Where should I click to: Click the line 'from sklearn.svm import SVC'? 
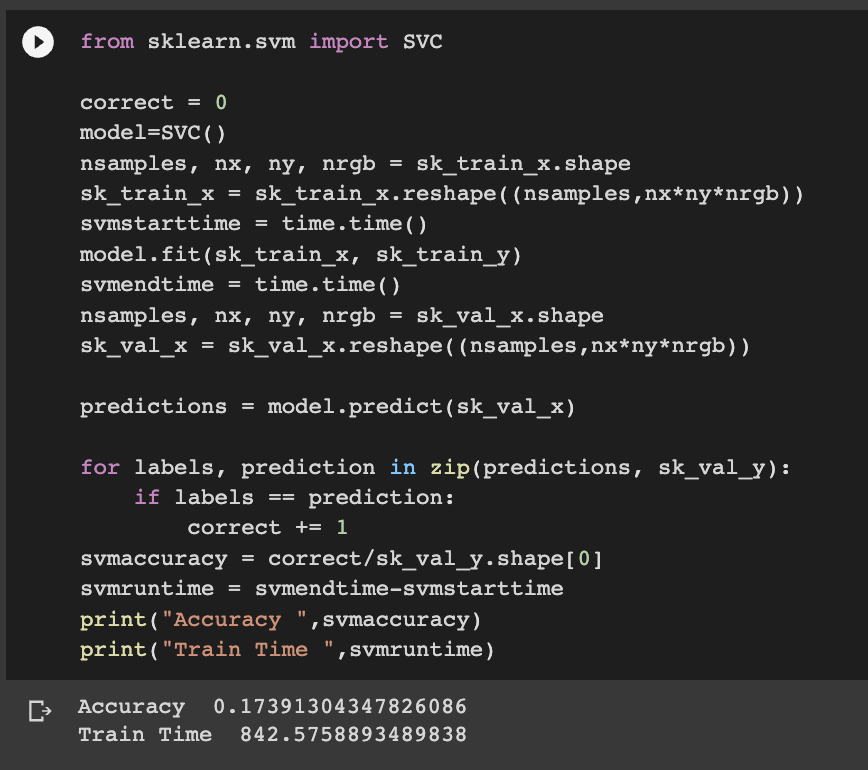click(x=261, y=42)
